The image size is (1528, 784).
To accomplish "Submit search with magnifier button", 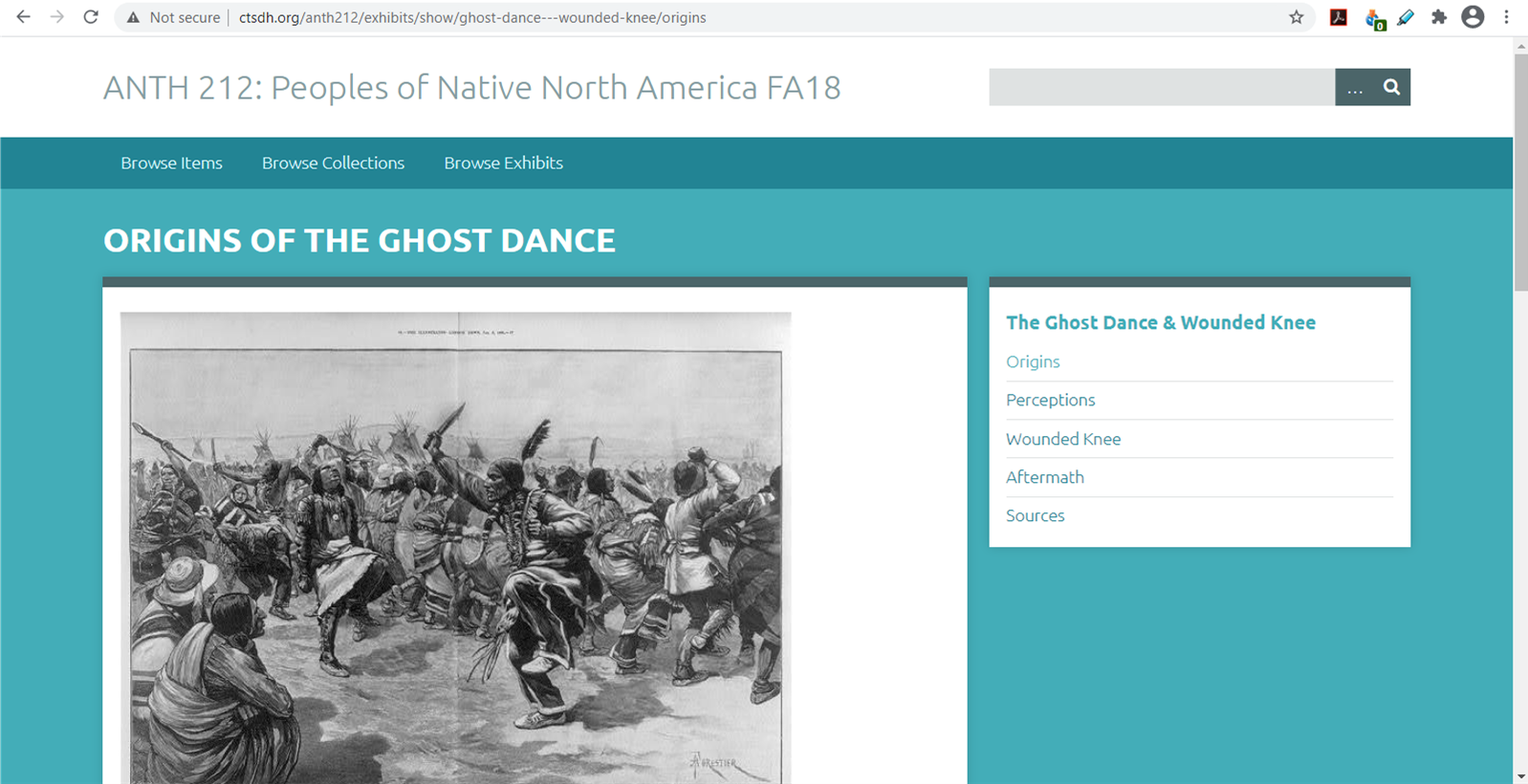I will [1392, 87].
